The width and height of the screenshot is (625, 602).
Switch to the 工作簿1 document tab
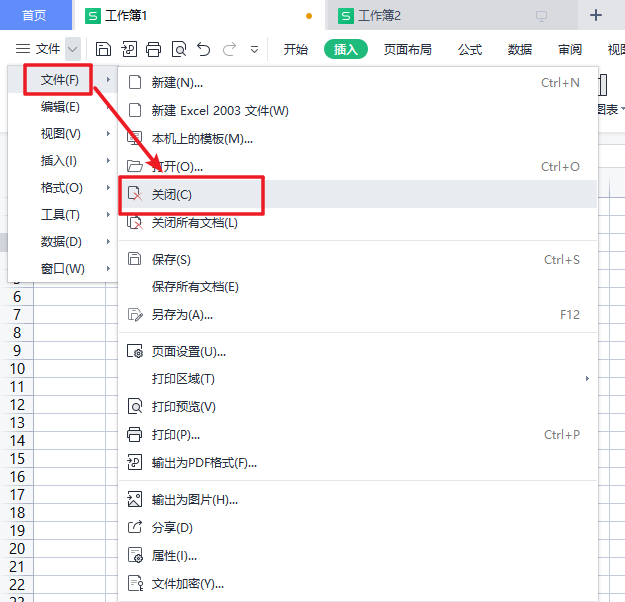pyautogui.click(x=199, y=15)
